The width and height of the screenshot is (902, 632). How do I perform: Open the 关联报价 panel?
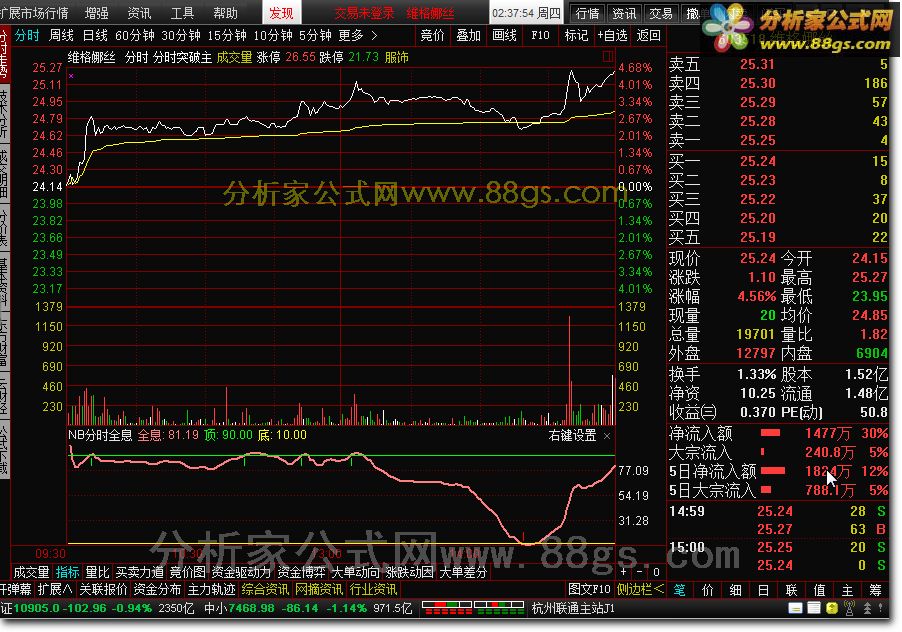point(103,589)
